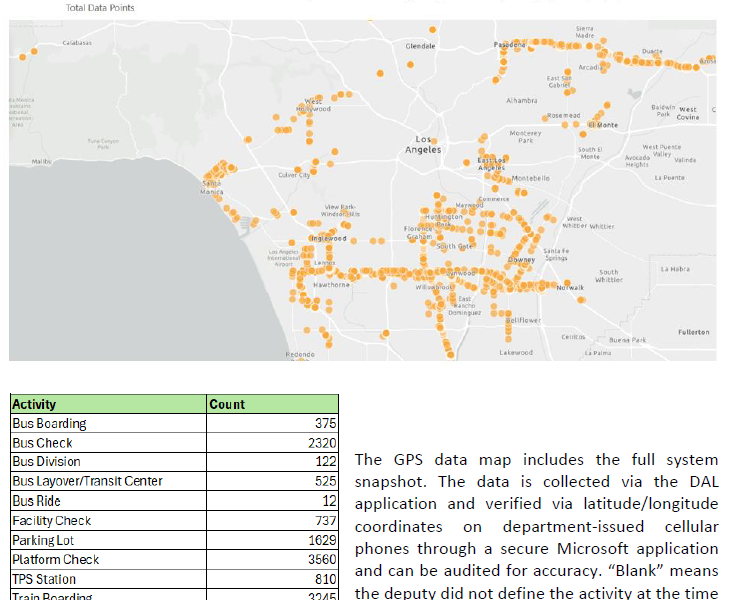Viewport: 734px width, 600px height.
Task: Click the Bus Check count value 2320
Action: click(319, 443)
